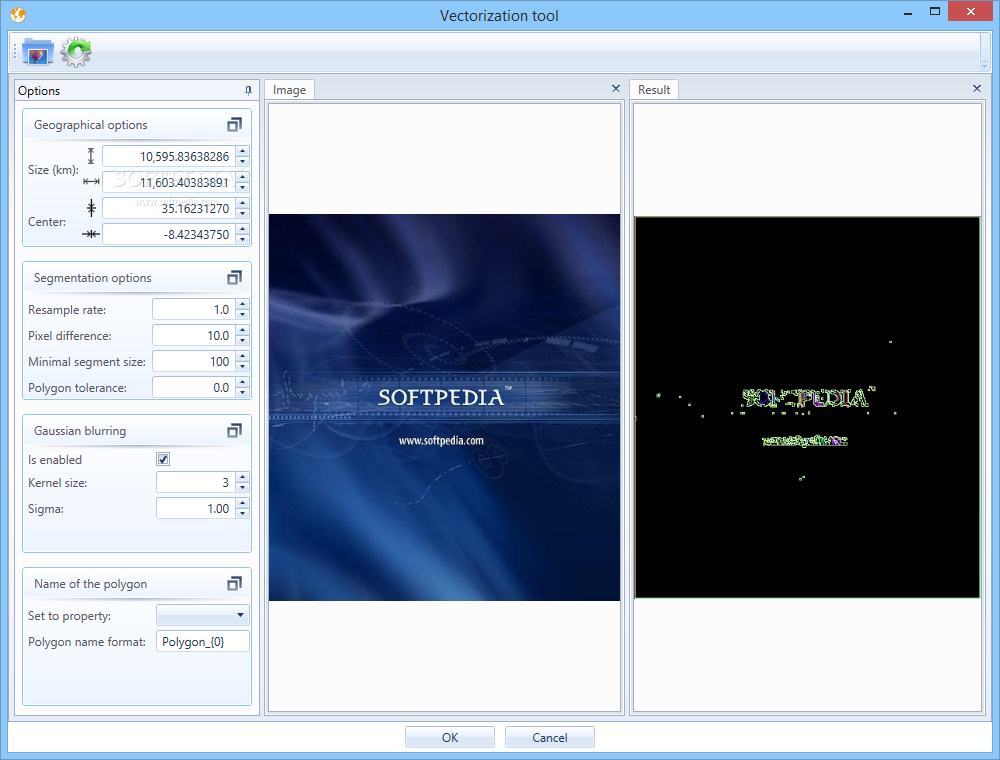Click the Minimal segment size field
Image resolution: width=1000 pixels, height=760 pixels.
pyautogui.click(x=194, y=362)
